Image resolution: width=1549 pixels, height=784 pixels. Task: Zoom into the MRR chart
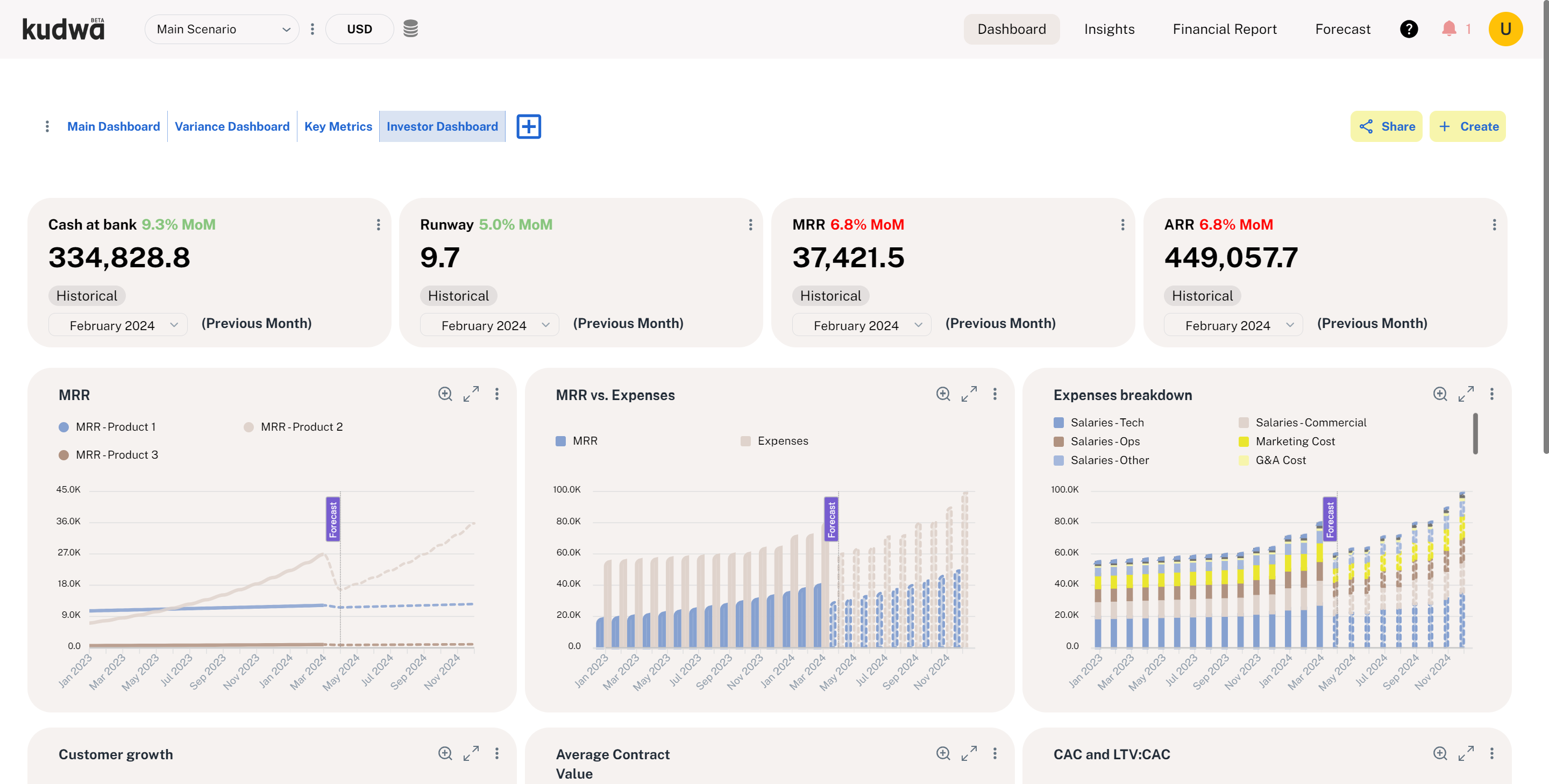click(445, 394)
